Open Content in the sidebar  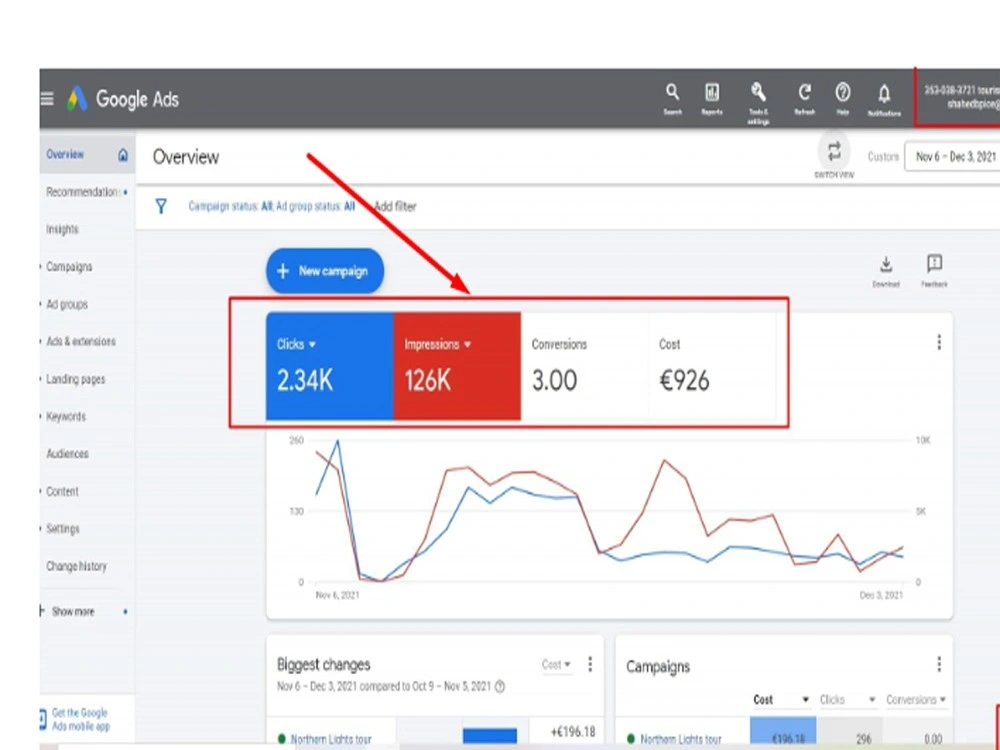(62, 491)
